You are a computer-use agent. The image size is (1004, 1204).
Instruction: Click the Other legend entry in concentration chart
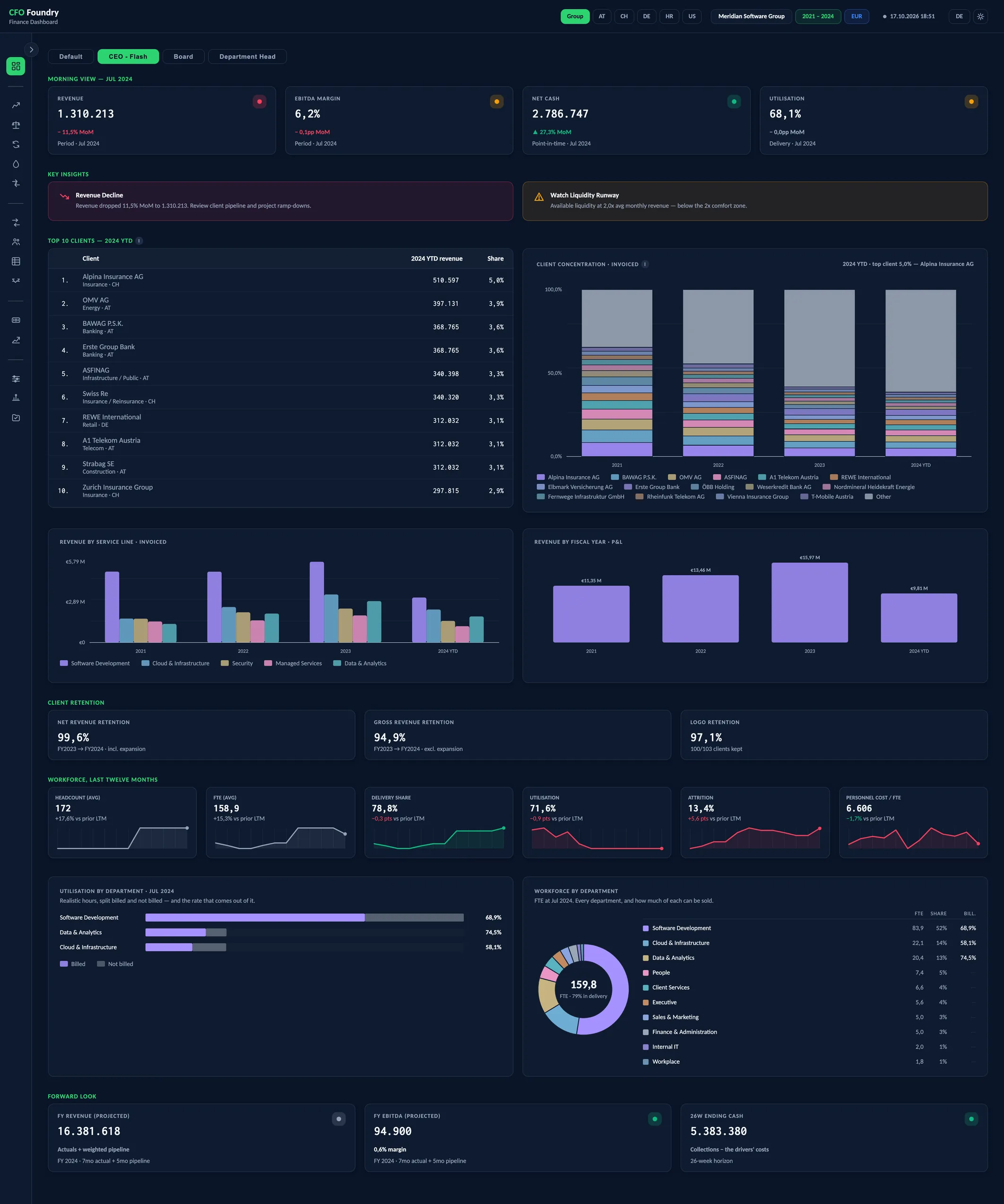pos(877,497)
